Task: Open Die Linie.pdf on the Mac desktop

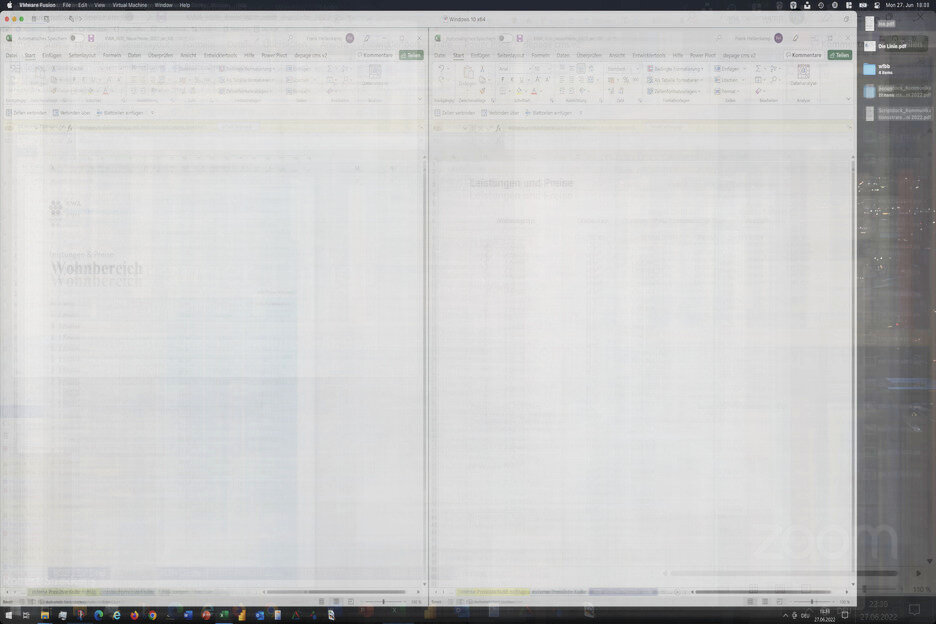Action: click(886, 46)
